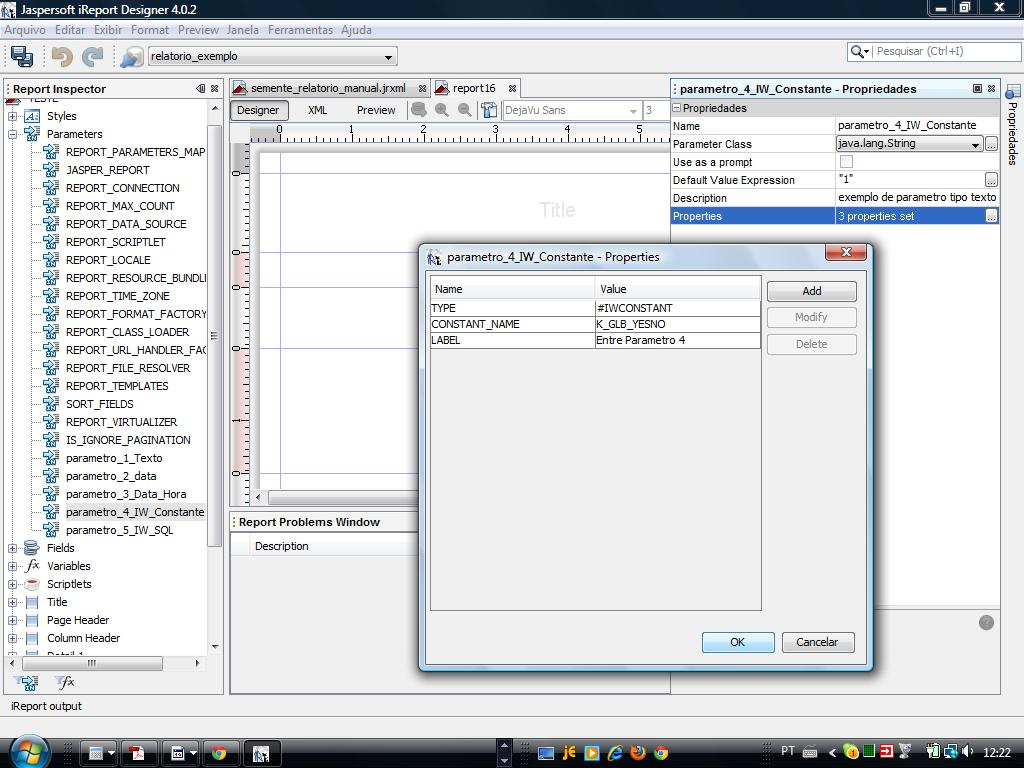The height and width of the screenshot is (768, 1024).
Task: Close the semente_relatorio_manual.jrxml tab
Action: point(423,88)
